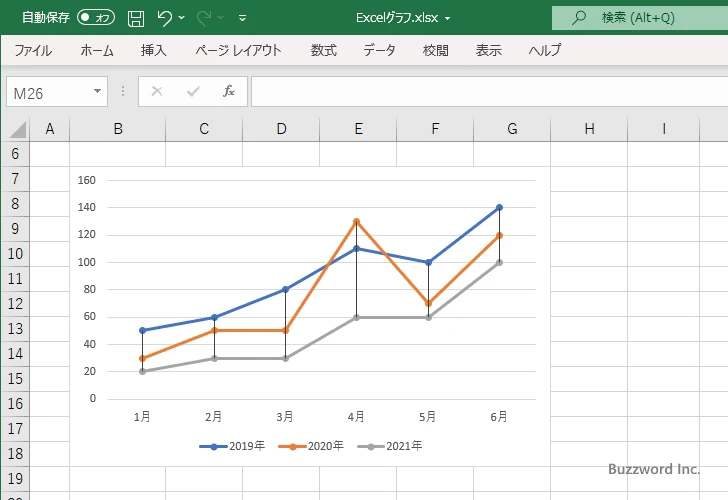Expand the Name Box dropdown arrow
Image resolution: width=728 pixels, height=500 pixels.
coord(98,91)
